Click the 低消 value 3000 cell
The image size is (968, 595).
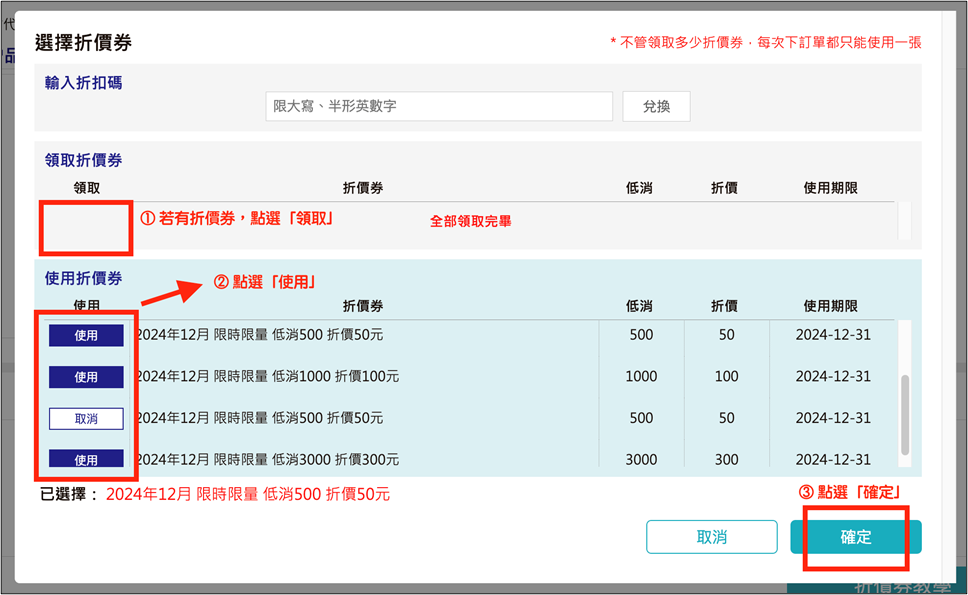coord(641,460)
